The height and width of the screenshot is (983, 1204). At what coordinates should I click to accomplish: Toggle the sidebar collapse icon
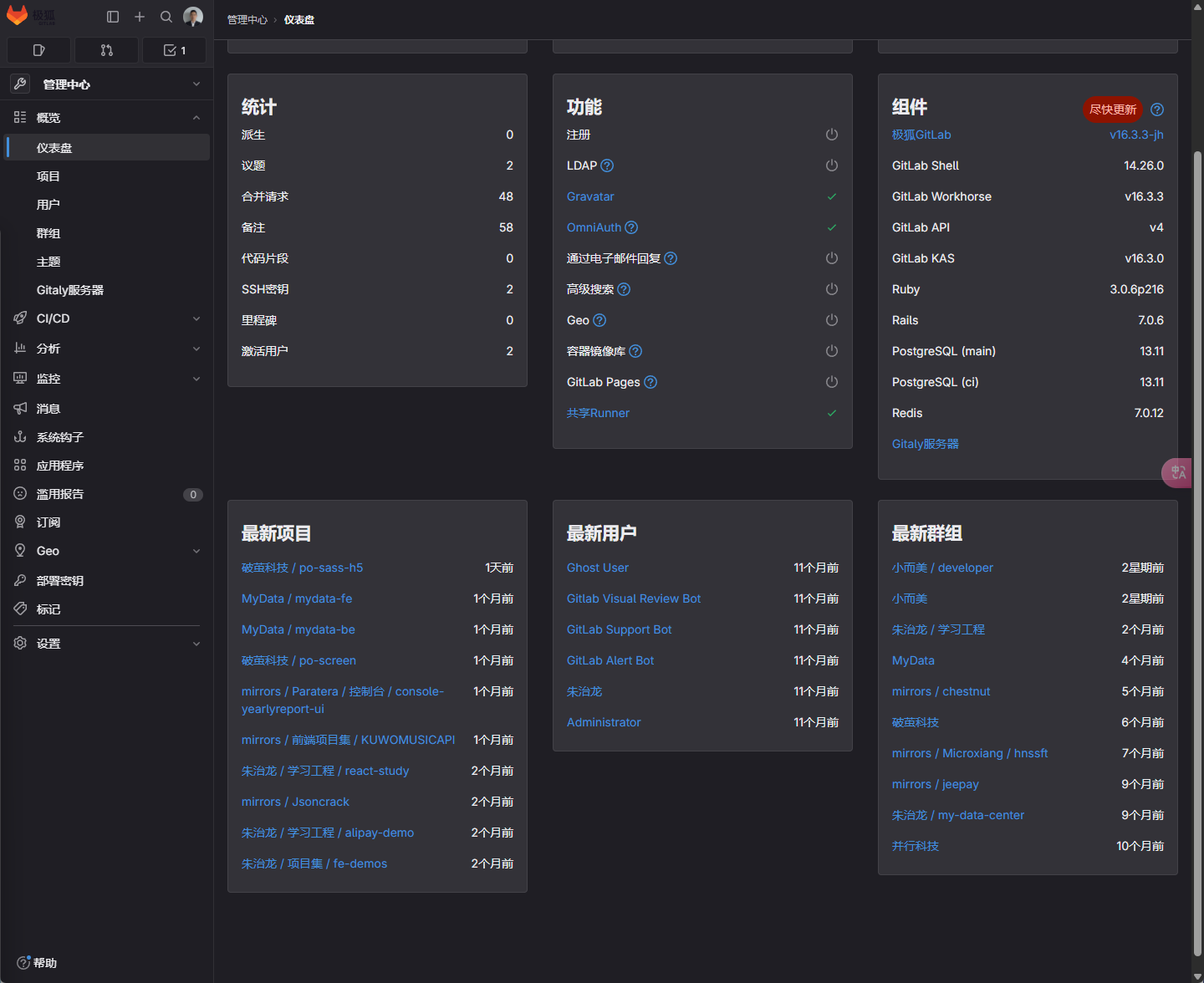pyautogui.click(x=113, y=17)
